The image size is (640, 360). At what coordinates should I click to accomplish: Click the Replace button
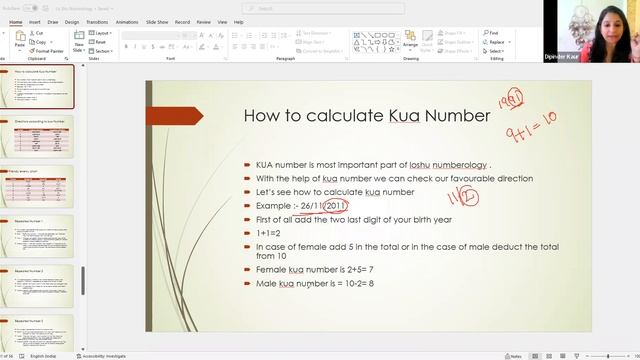tap(493, 42)
